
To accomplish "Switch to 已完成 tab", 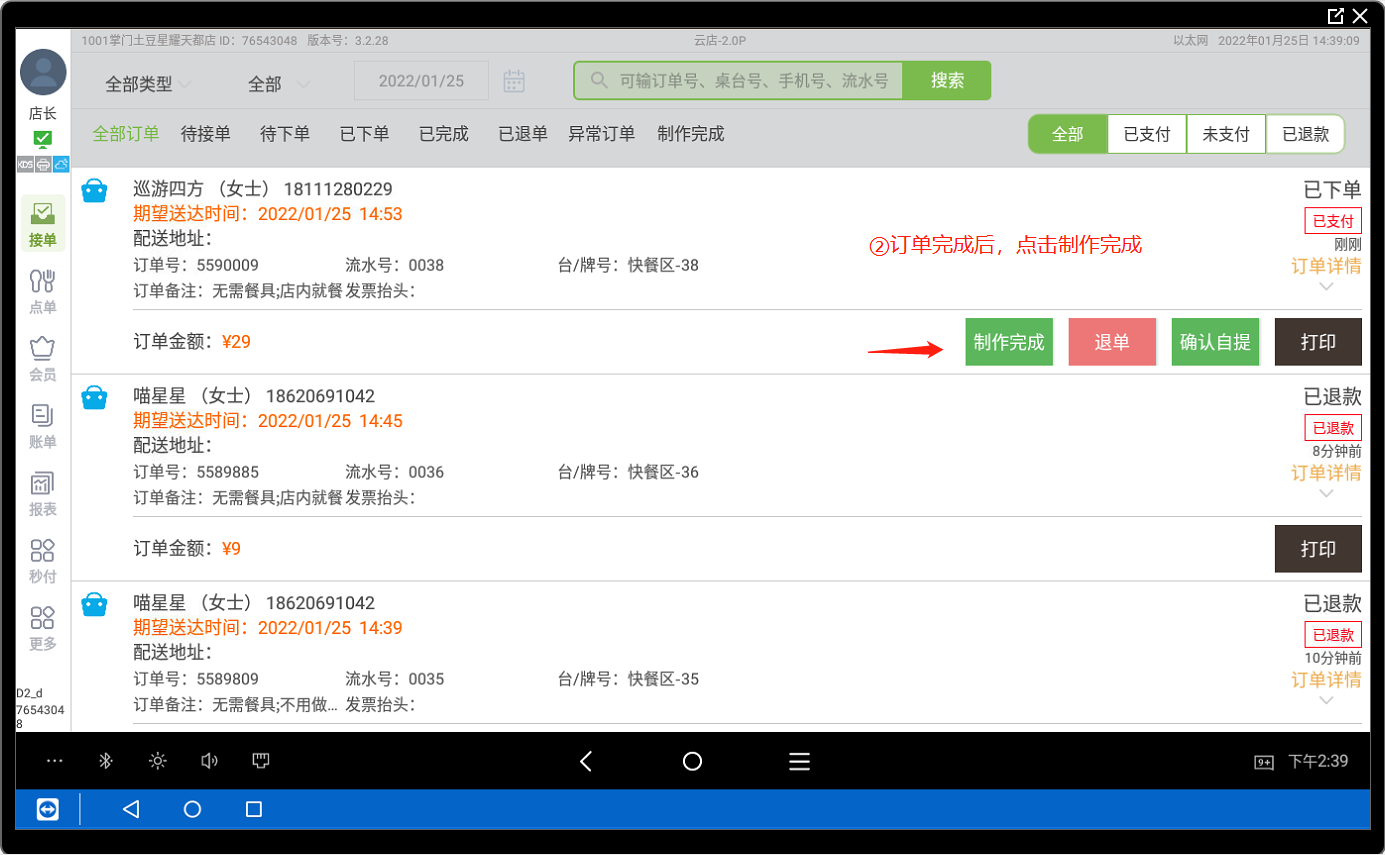I will (444, 134).
